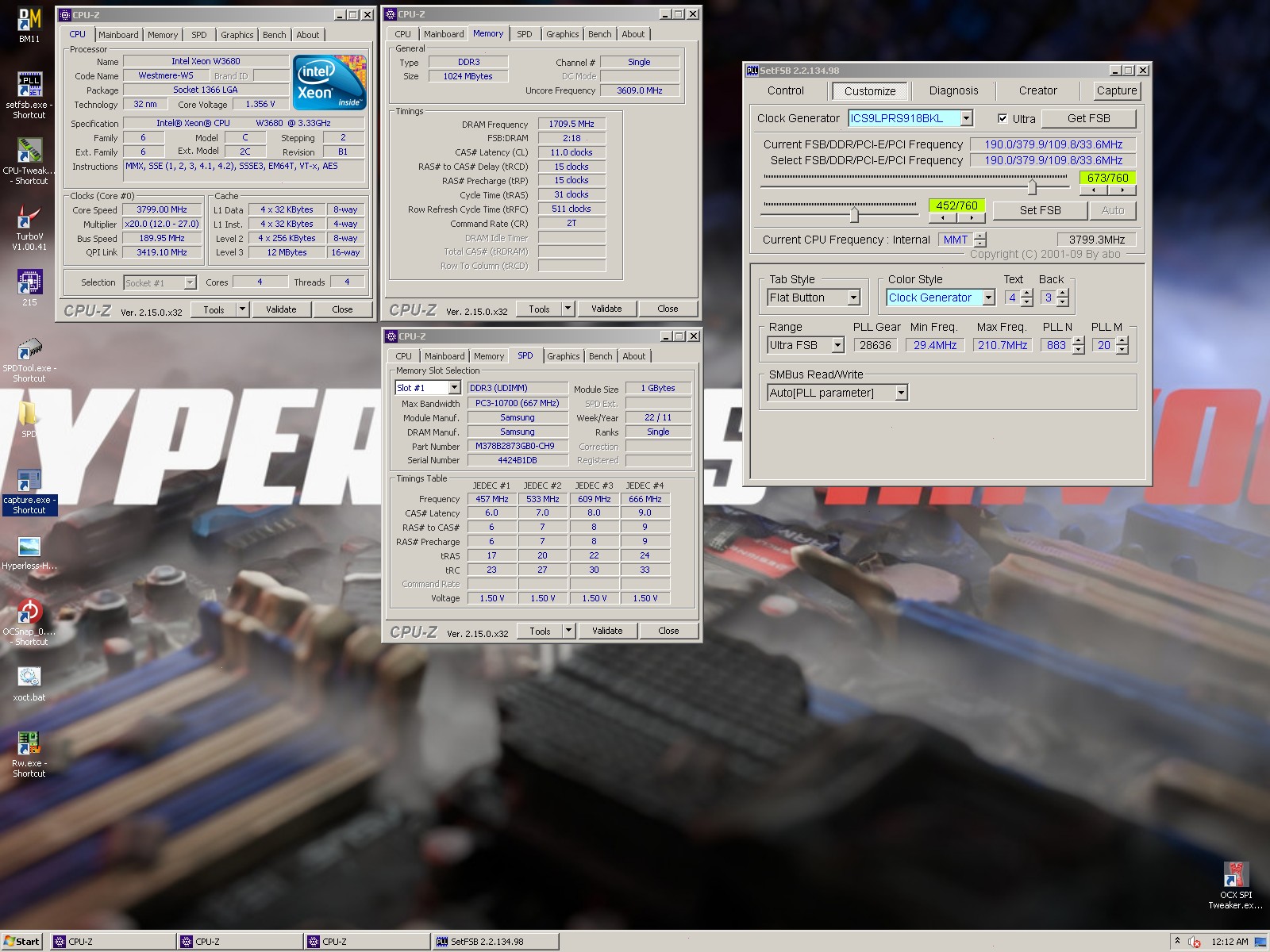Launch Rw.exe shortcut icon

[x=29, y=754]
